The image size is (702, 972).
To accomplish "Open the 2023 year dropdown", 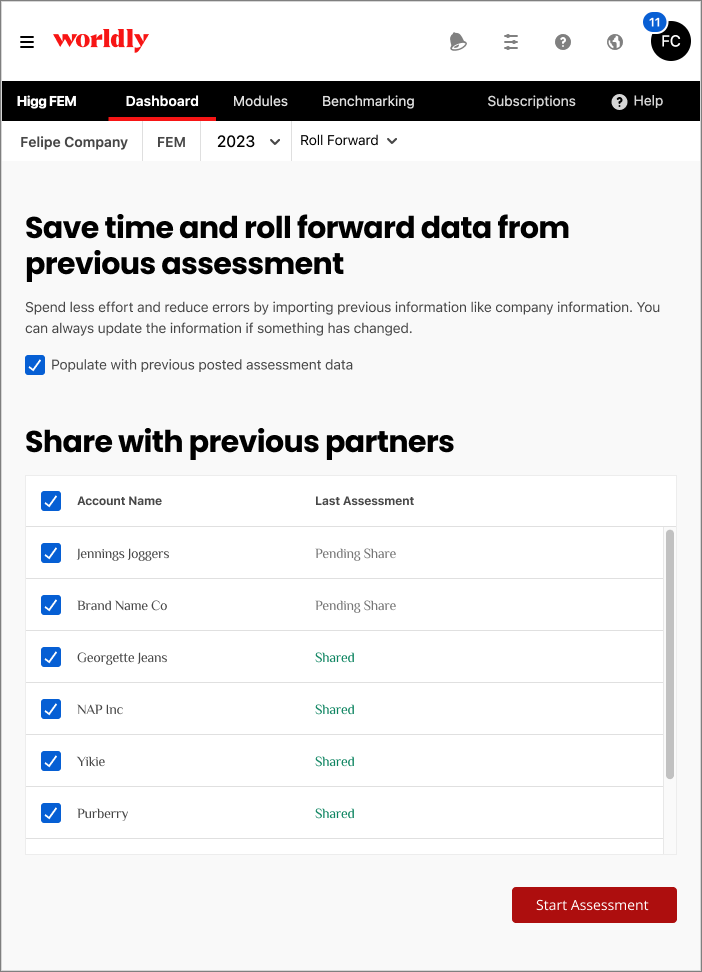I will point(248,142).
